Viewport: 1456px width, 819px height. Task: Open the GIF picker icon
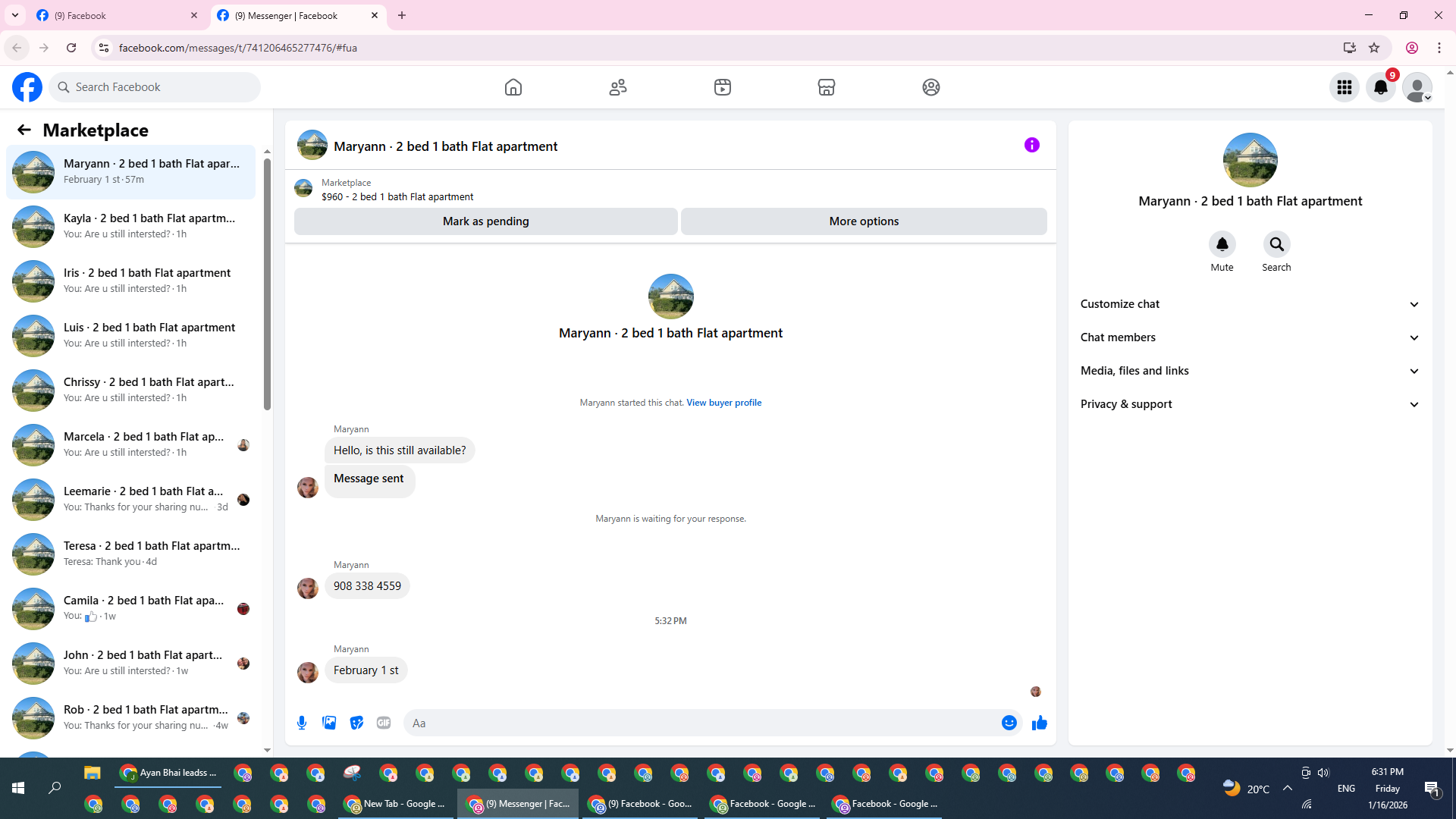[x=384, y=723]
